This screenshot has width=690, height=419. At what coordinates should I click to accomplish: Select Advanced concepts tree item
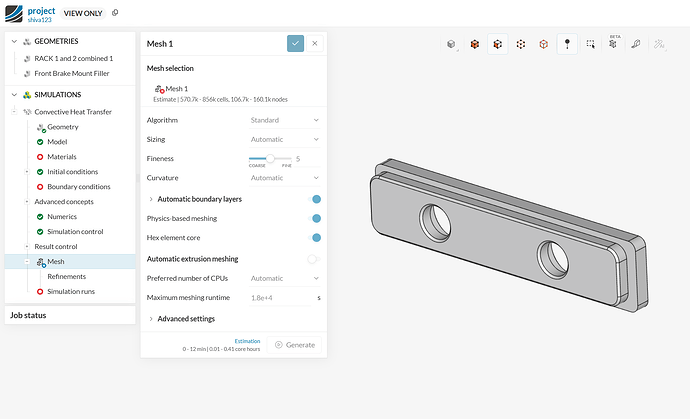pyautogui.click(x=64, y=202)
